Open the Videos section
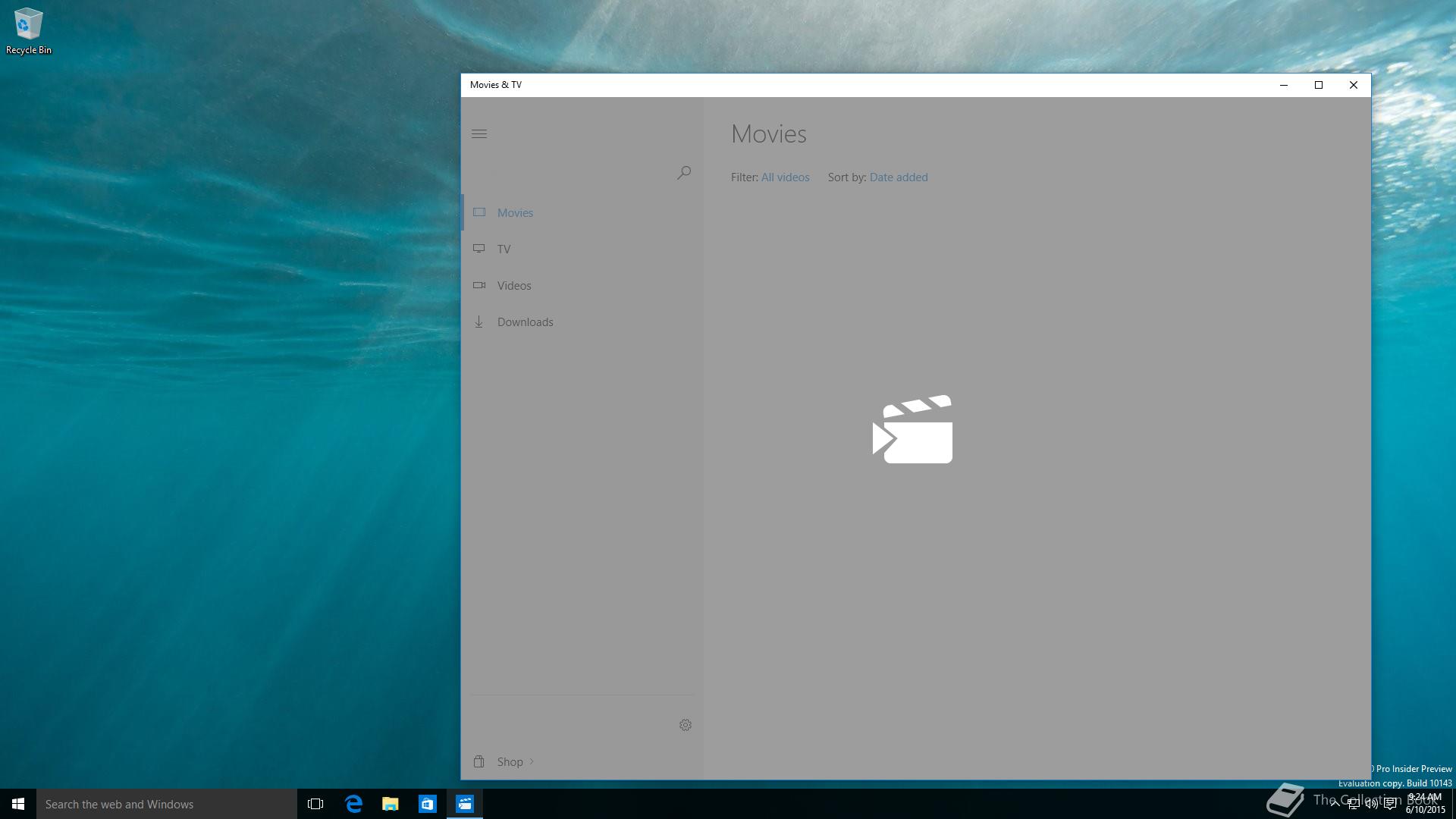The height and width of the screenshot is (819, 1456). (x=582, y=285)
